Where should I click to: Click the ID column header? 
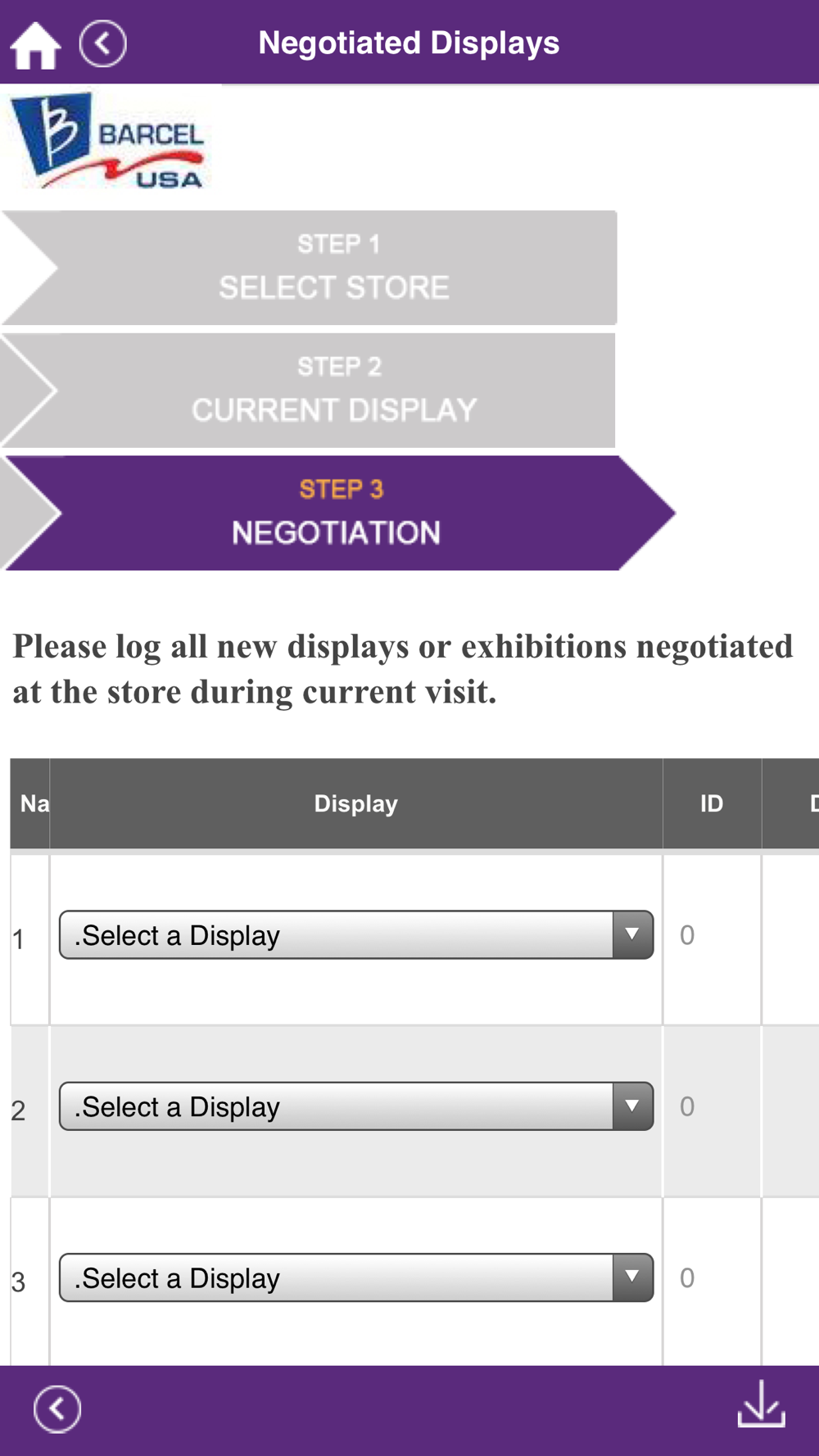click(712, 803)
